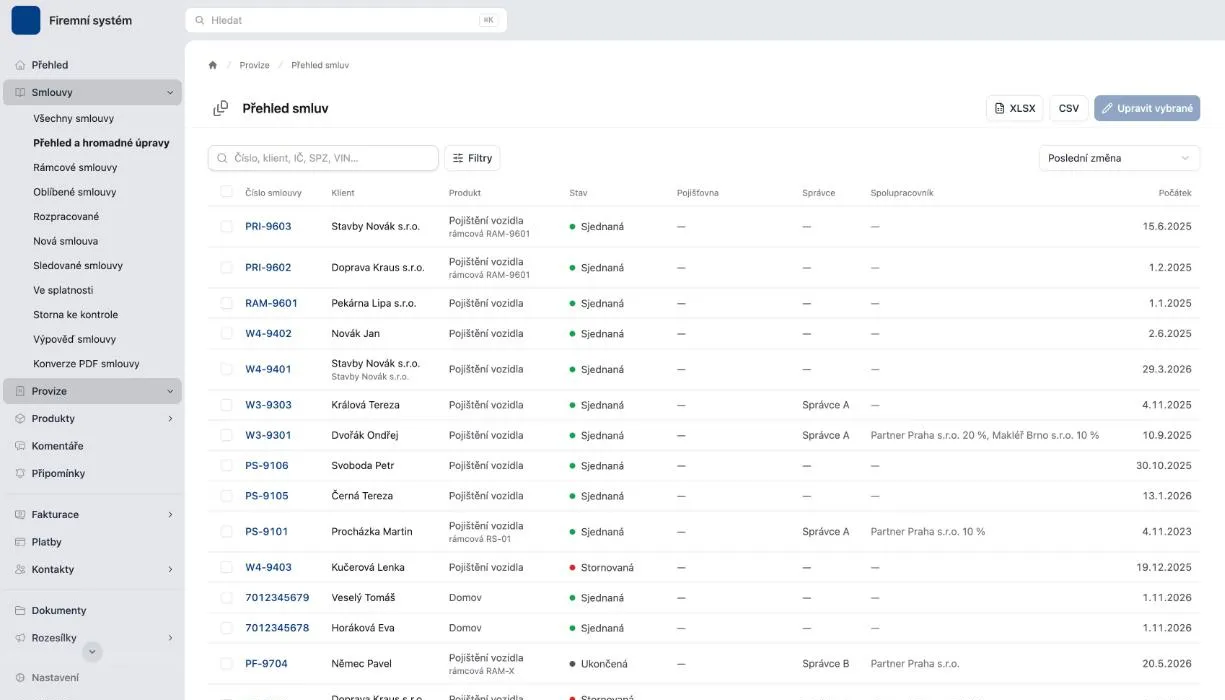Screen dimensions: 1225x700
Task: Click the Přehled smluv copy icon by title
Action: tap(221, 108)
